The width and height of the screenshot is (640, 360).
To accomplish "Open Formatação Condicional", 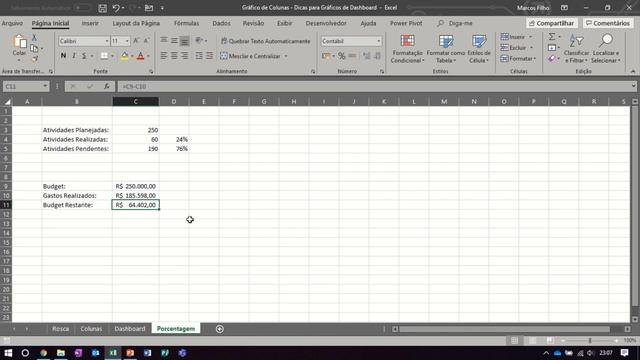I will [x=407, y=49].
